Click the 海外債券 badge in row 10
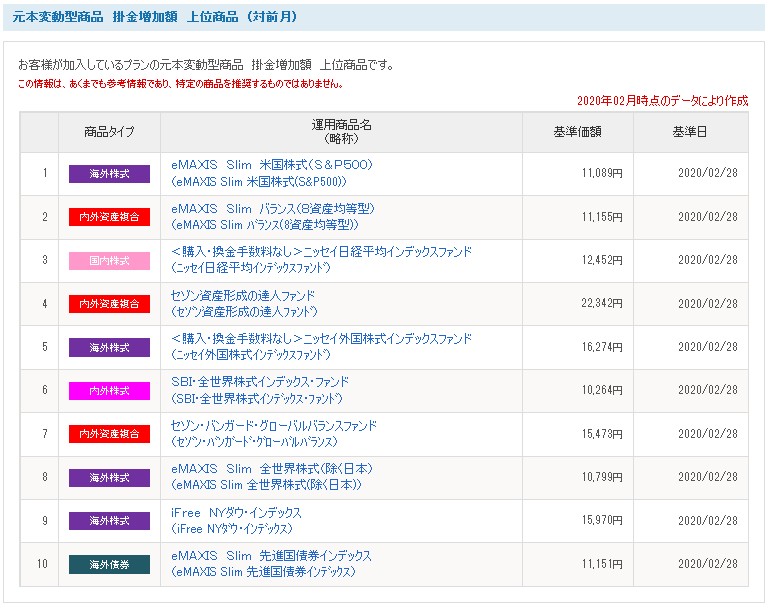 pyautogui.click(x=109, y=565)
